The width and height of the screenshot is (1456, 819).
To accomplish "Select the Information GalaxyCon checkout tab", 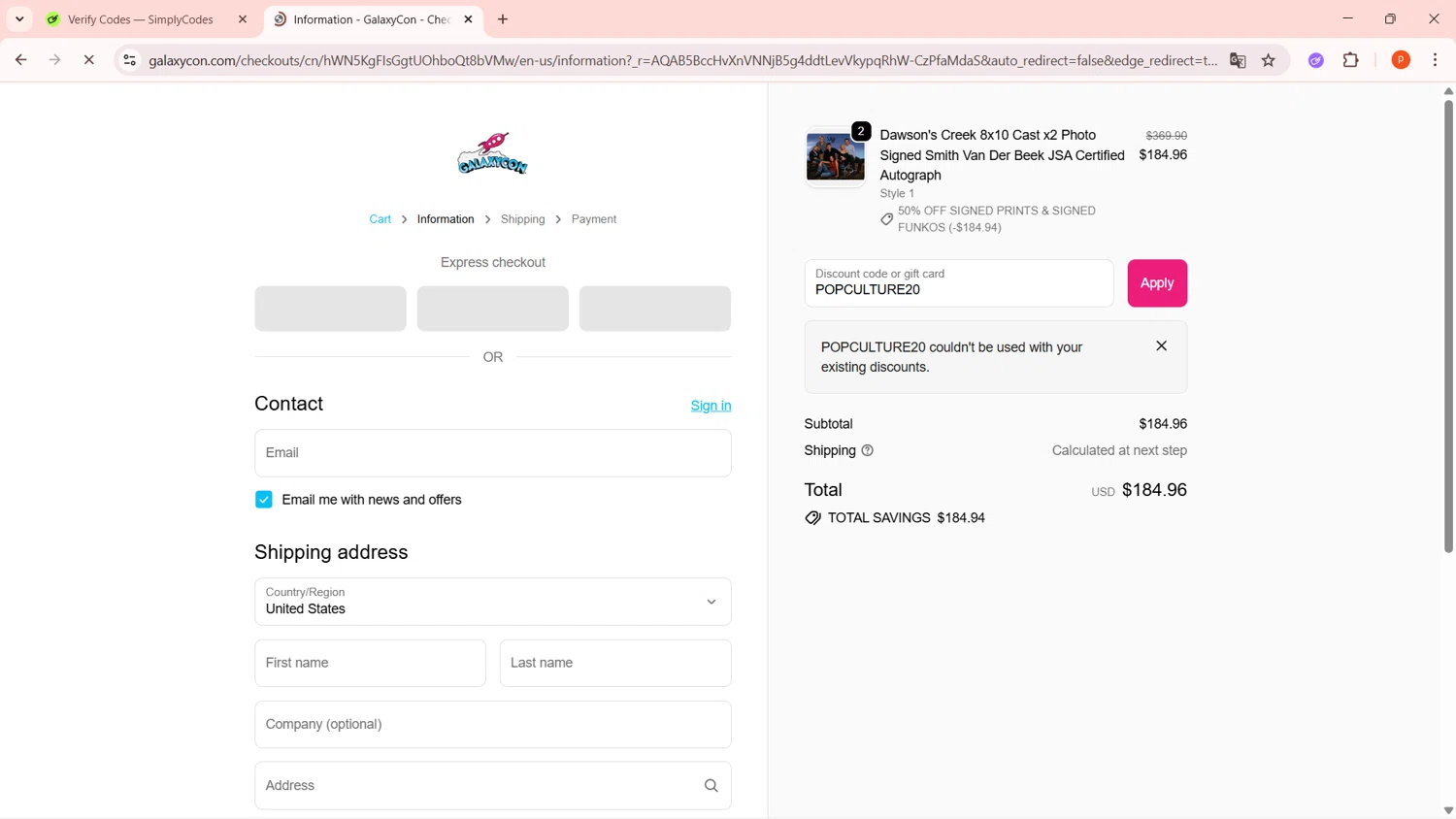I will [x=372, y=19].
